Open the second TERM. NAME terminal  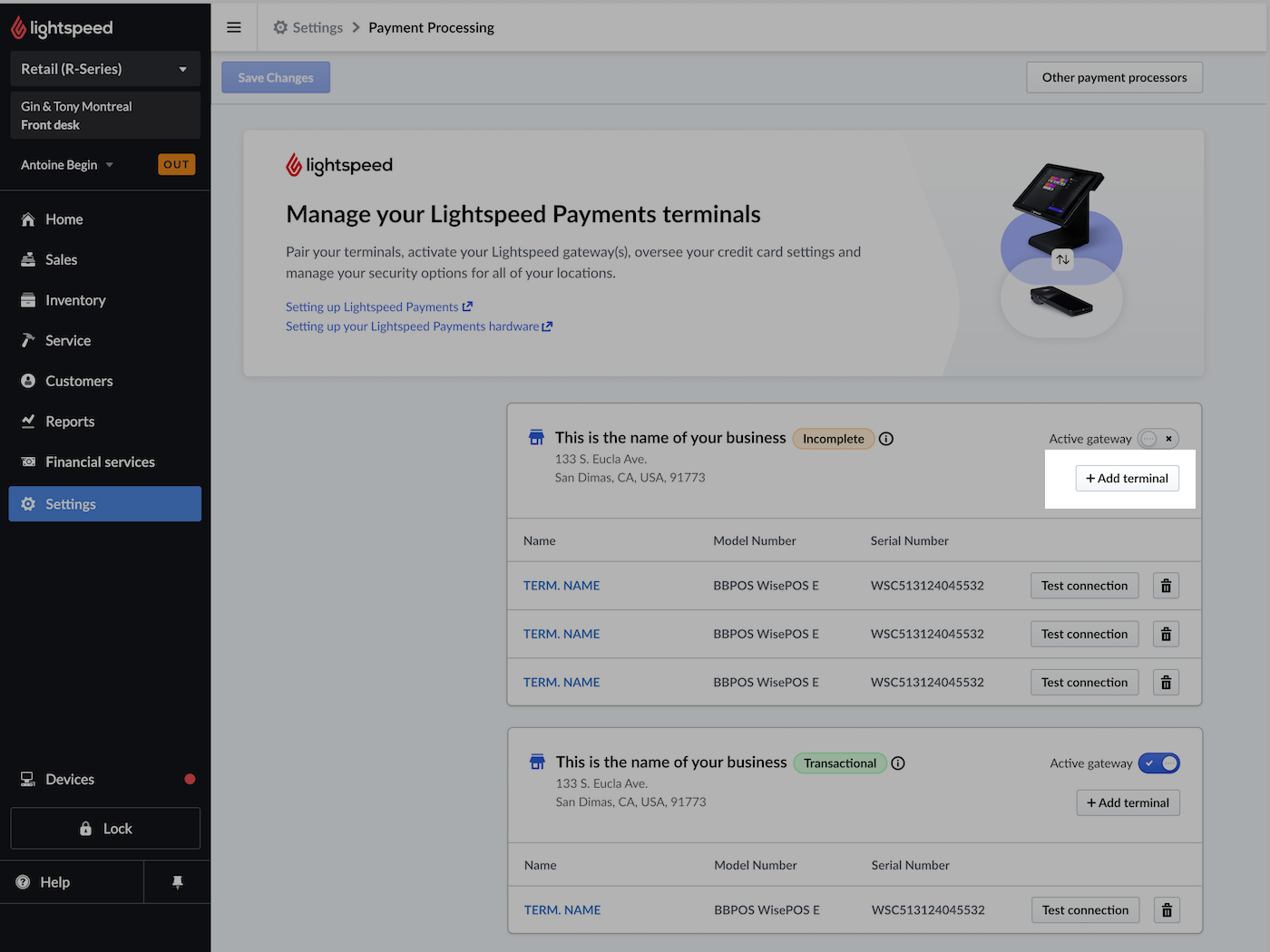[562, 634]
